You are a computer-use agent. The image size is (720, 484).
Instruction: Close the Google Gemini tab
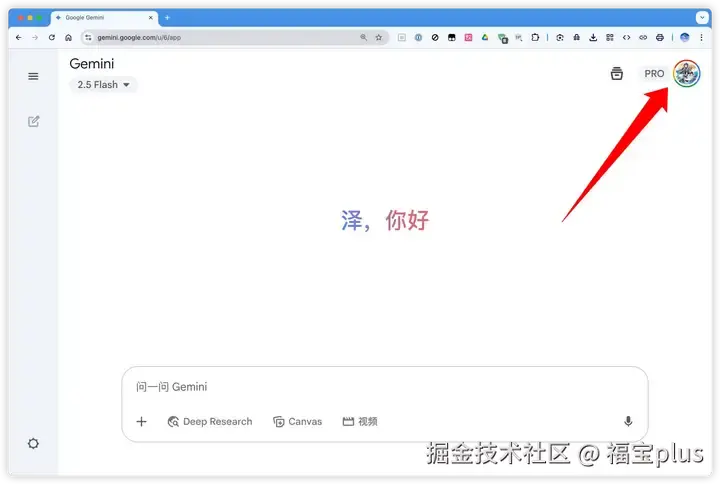pyautogui.click(x=151, y=17)
